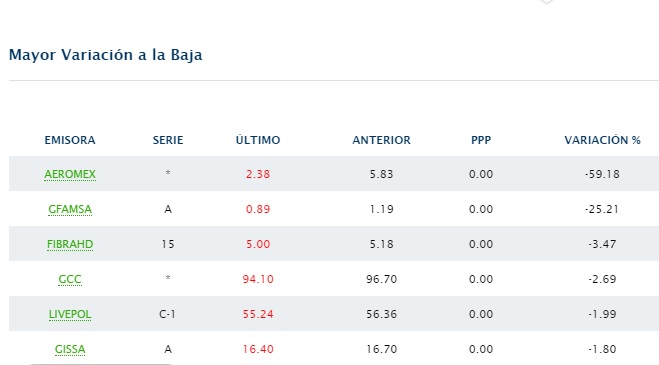Click the ANTERIOR column header
659x365 pixels.
pos(381,140)
